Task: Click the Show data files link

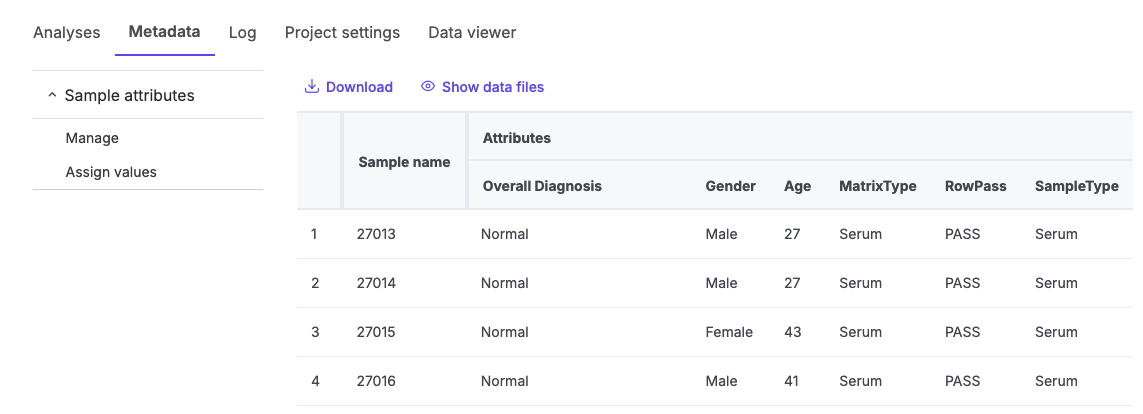Action: pyautogui.click(x=492, y=87)
